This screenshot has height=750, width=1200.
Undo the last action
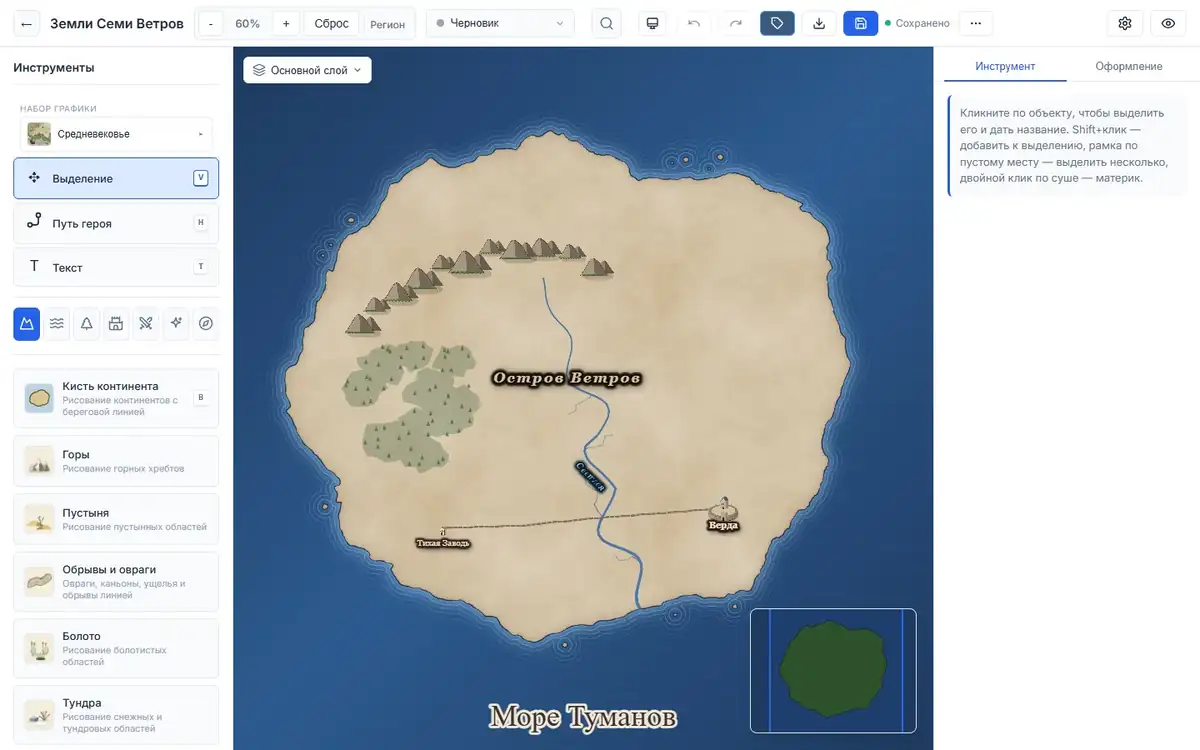(694, 23)
